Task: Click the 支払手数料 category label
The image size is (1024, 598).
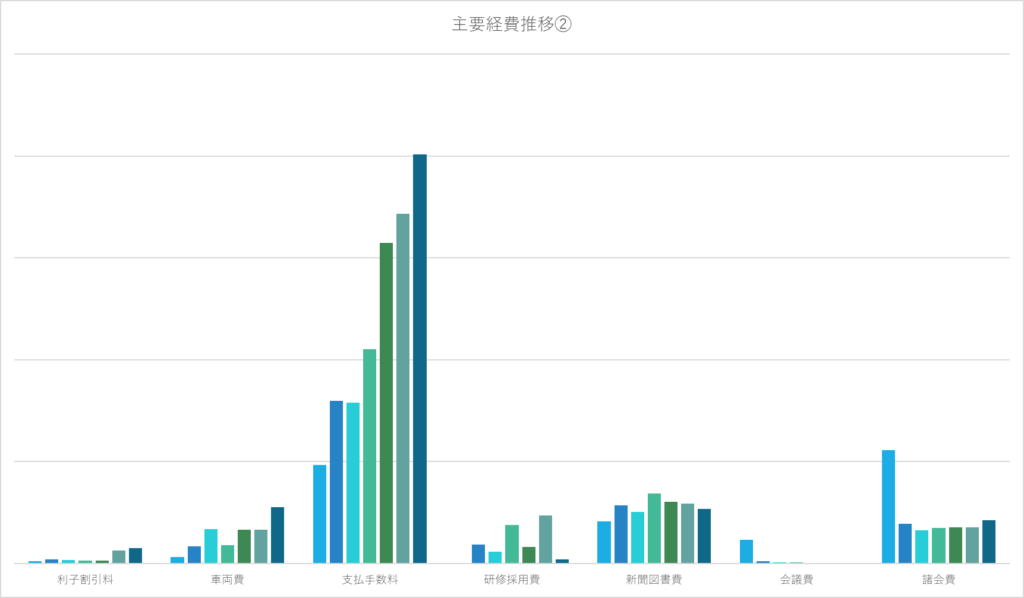Action: 369,579
